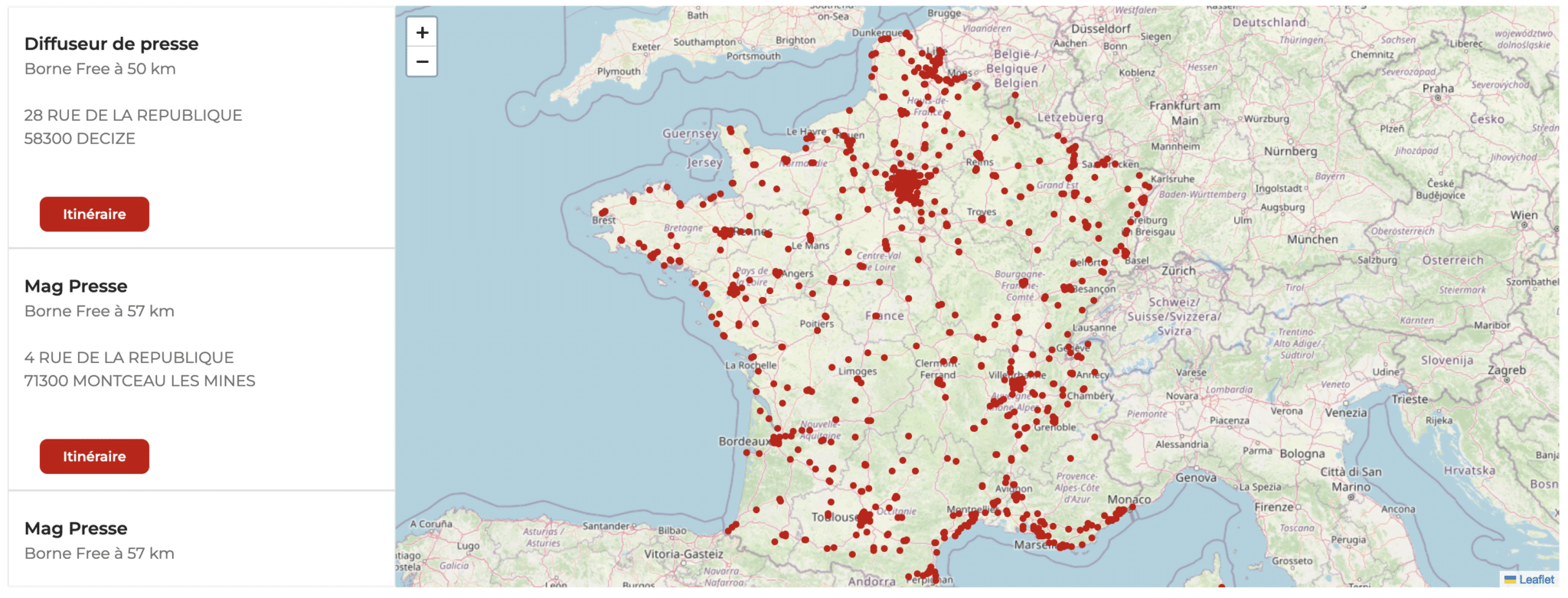
Task: Click the 58300 DECIZE postal line
Action: point(80,139)
